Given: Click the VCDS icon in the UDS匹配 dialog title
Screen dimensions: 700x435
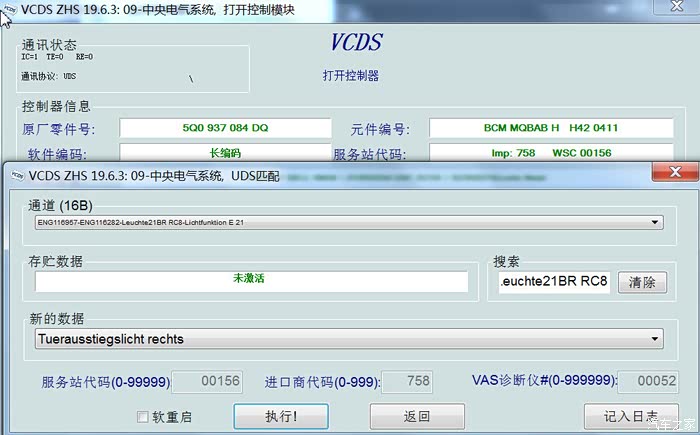Looking at the screenshot, I should 15,174.
